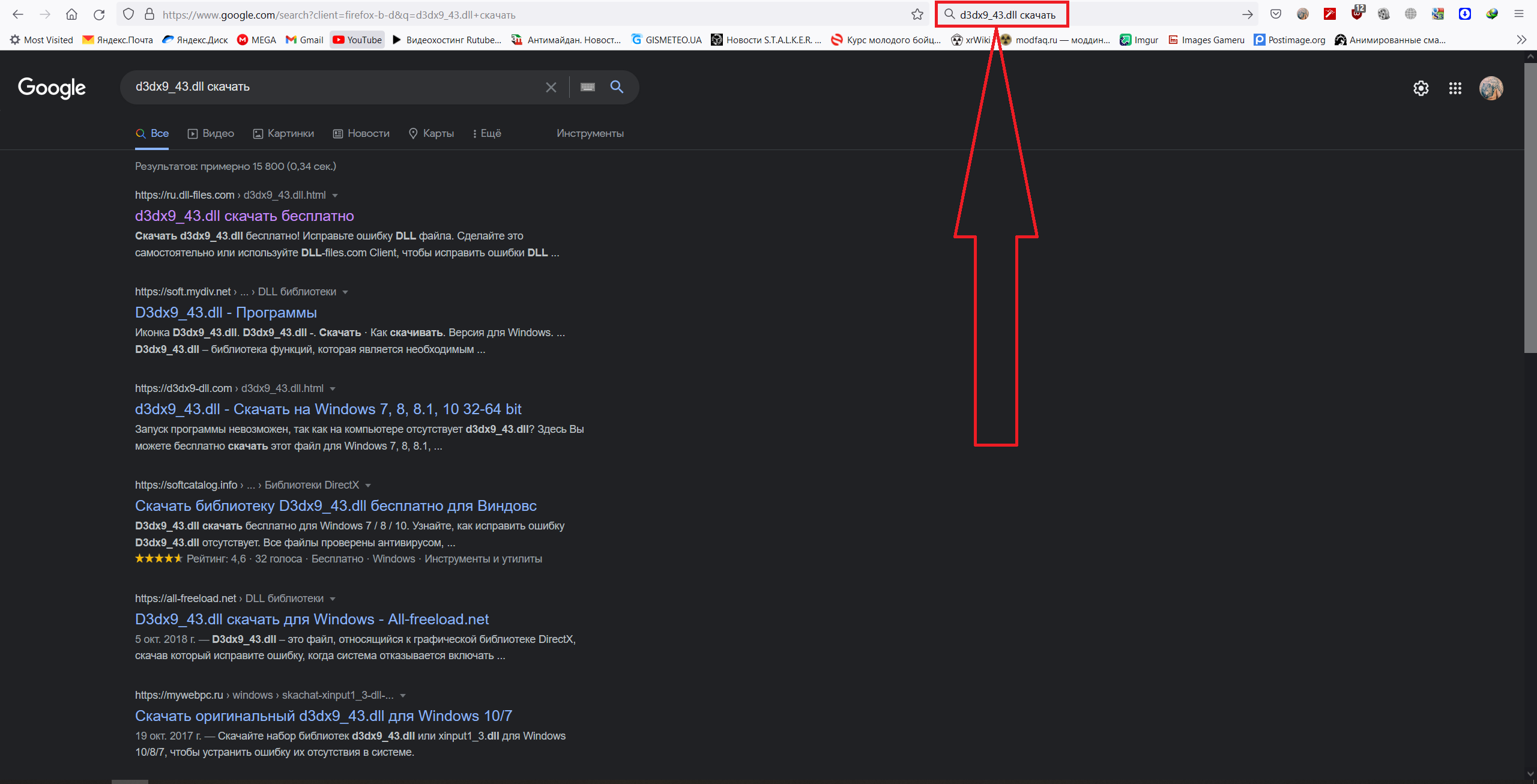The height and width of the screenshot is (784, 1537).
Task: Click the Firefox Home button
Action: pyautogui.click(x=71, y=14)
